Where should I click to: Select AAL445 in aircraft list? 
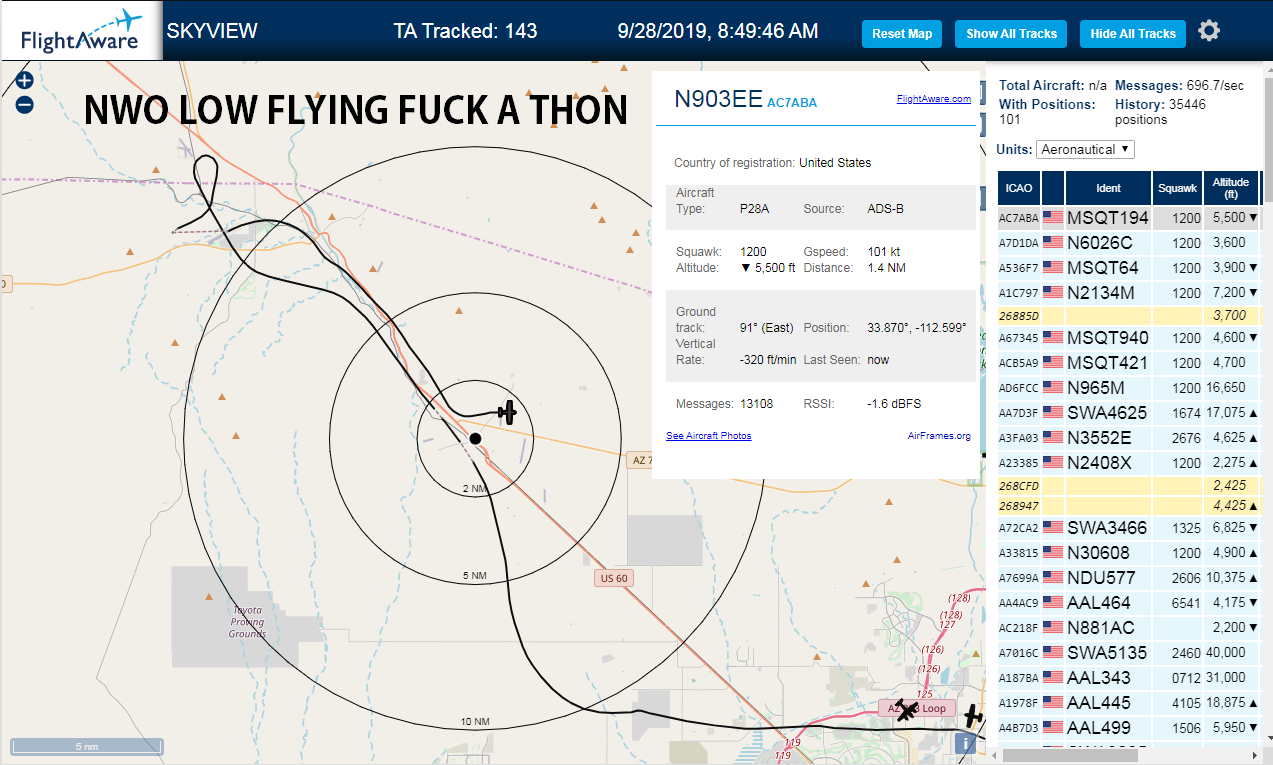pos(1128,702)
